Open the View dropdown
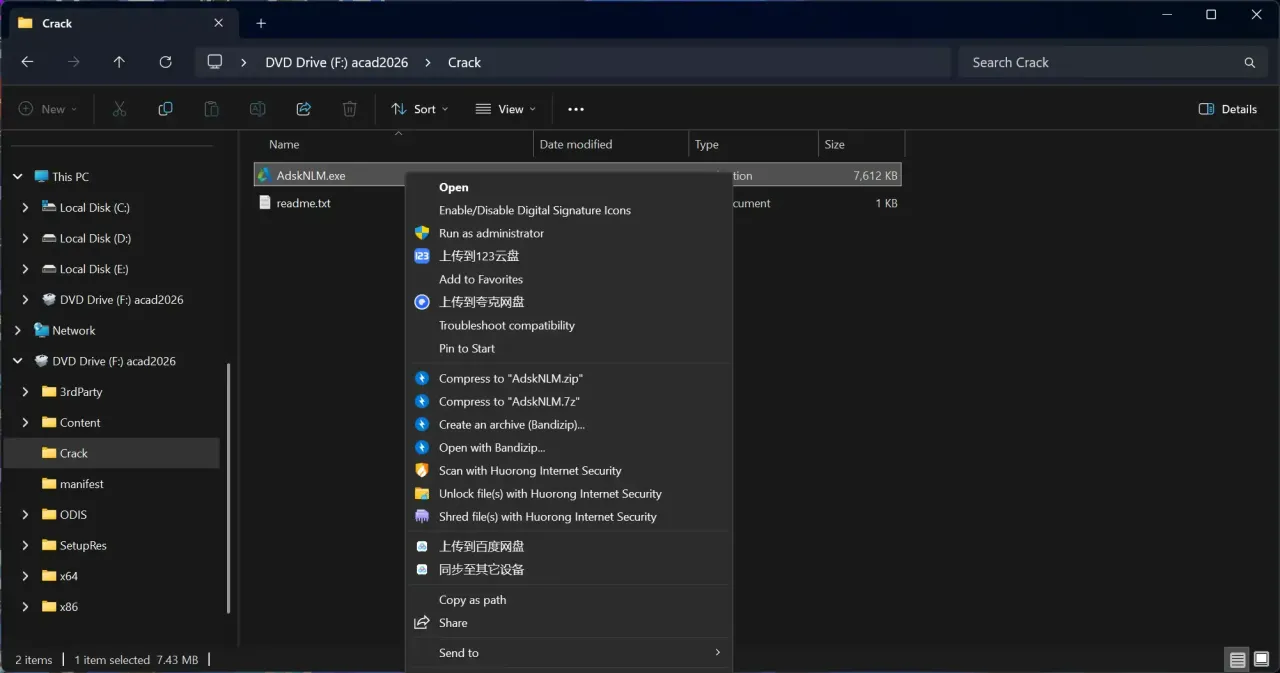 tap(506, 109)
